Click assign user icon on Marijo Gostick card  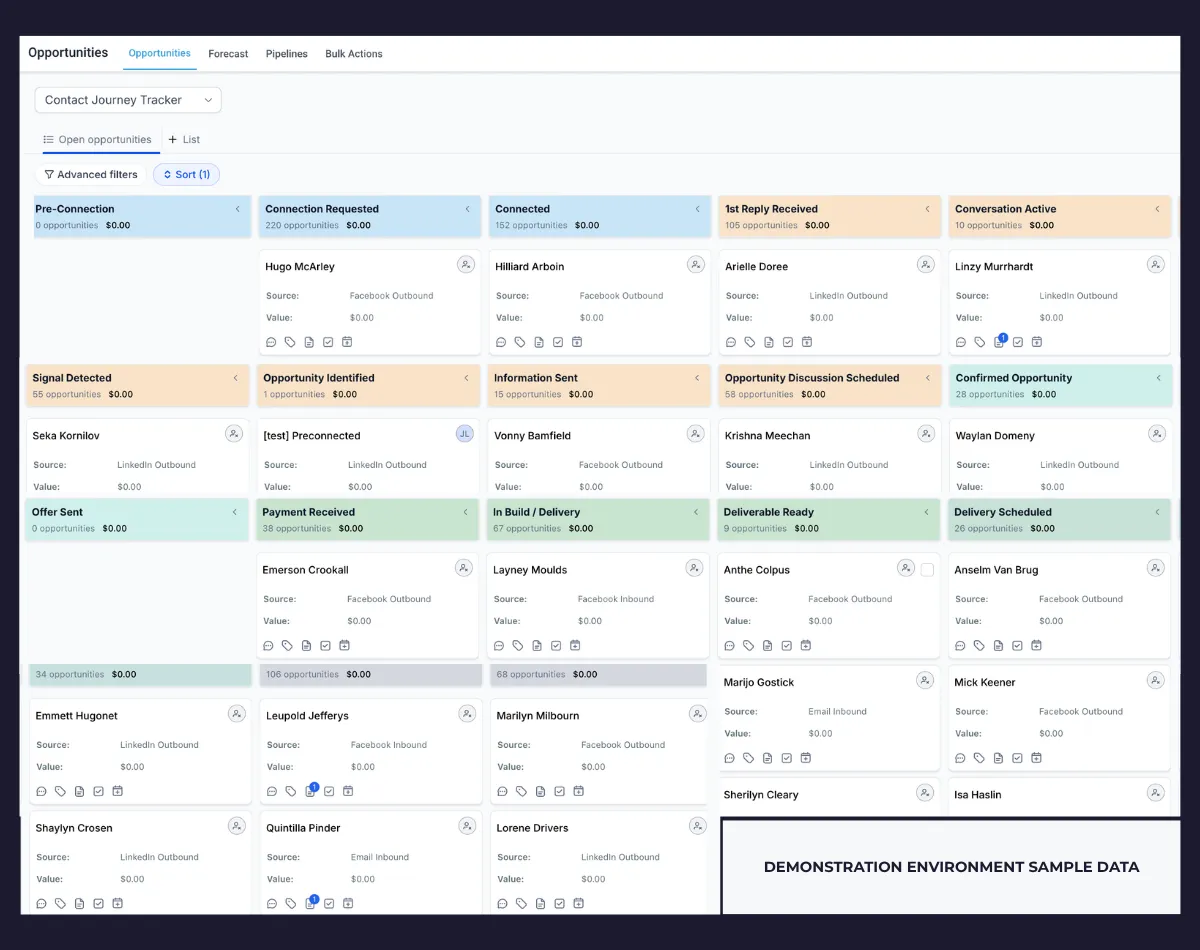click(x=925, y=681)
